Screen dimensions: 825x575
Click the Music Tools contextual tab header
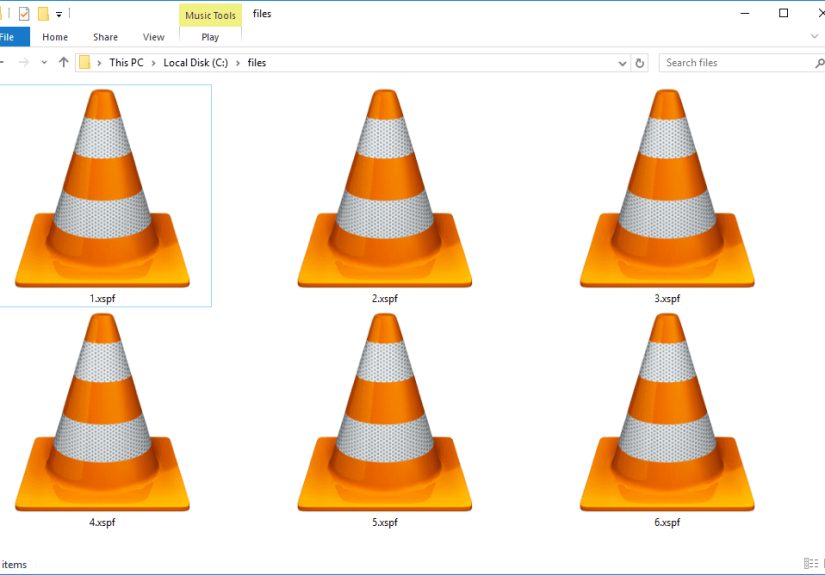click(210, 15)
